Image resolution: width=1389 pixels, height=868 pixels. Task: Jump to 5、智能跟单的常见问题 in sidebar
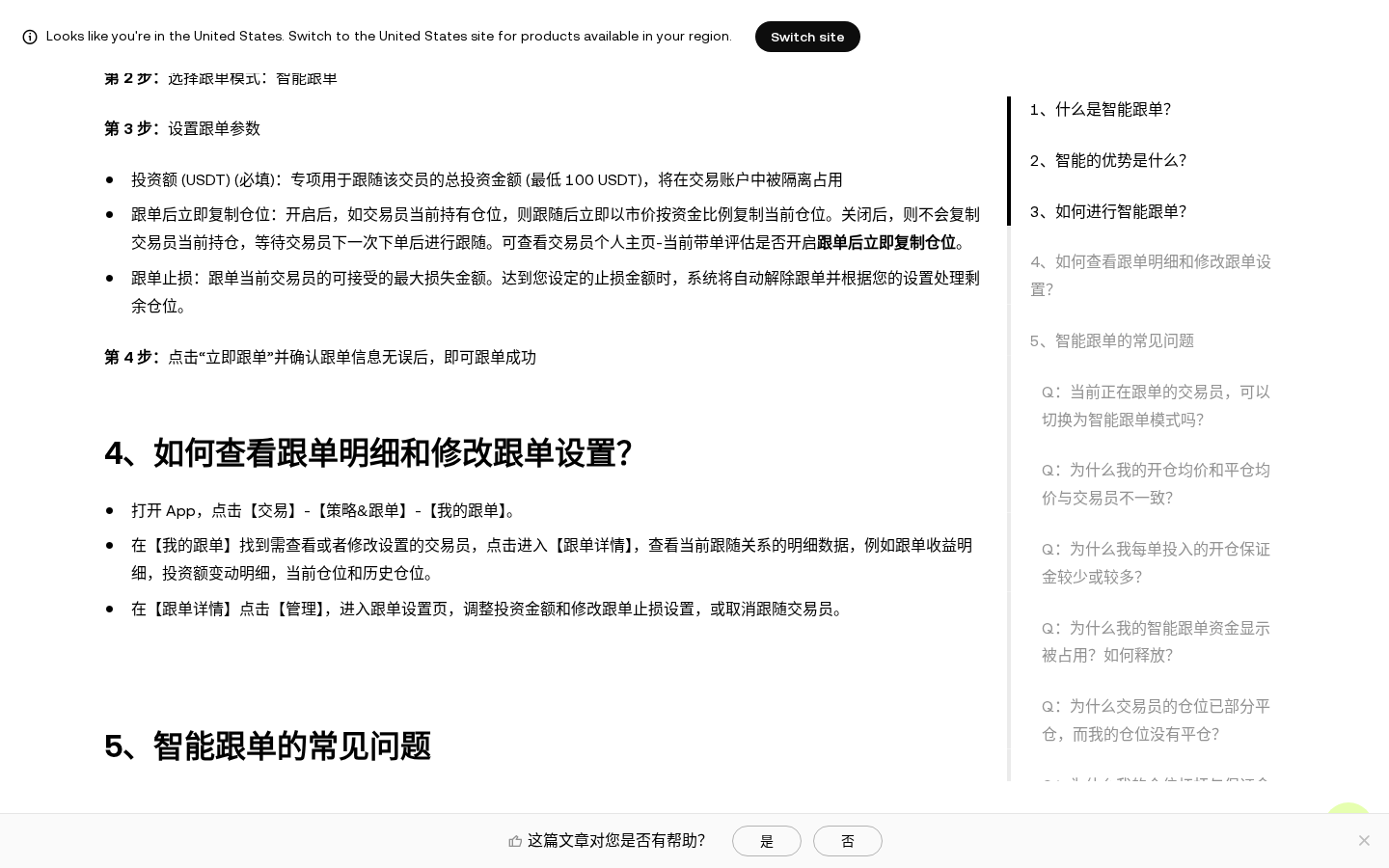[1112, 340]
